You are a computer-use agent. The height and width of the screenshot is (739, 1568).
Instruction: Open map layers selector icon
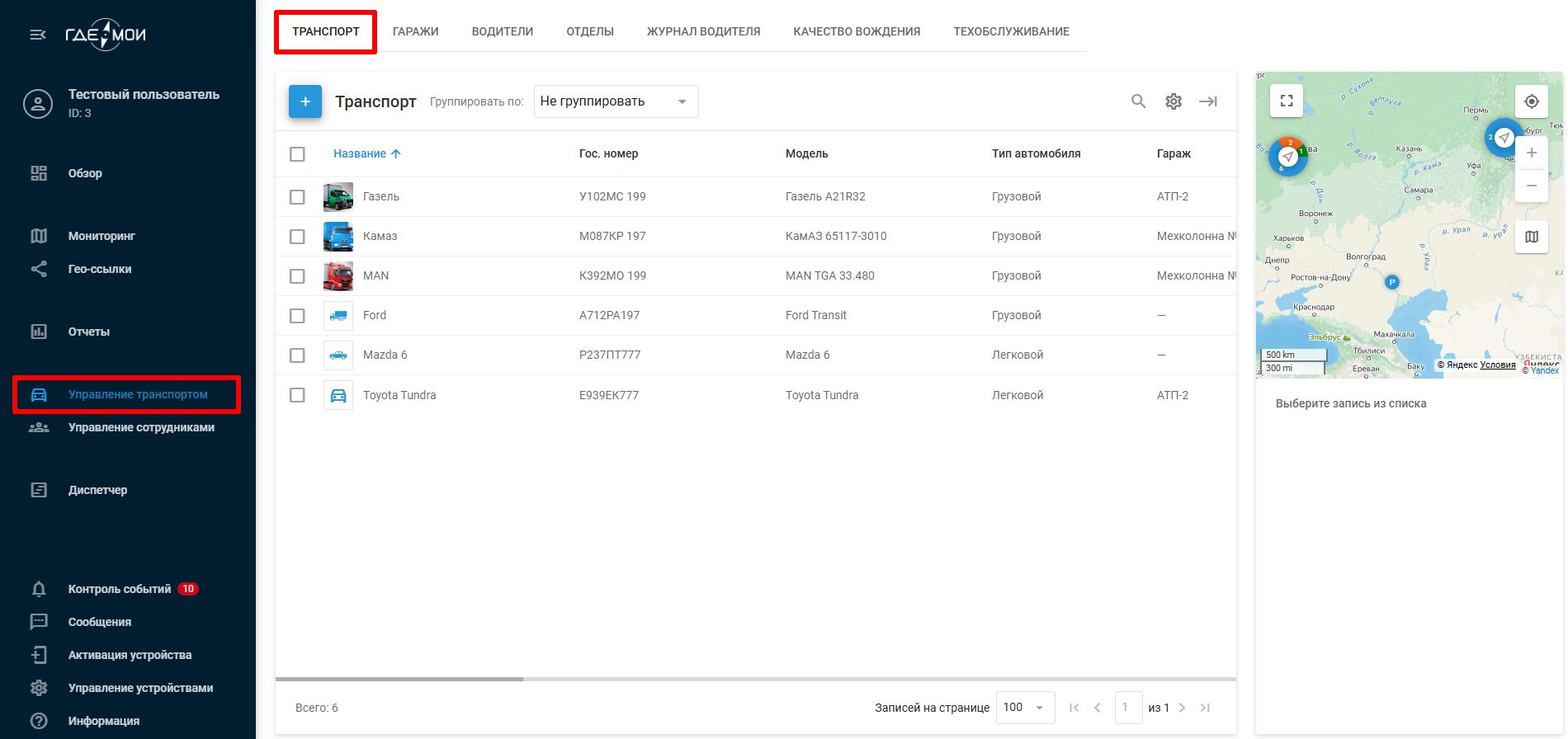(1532, 237)
